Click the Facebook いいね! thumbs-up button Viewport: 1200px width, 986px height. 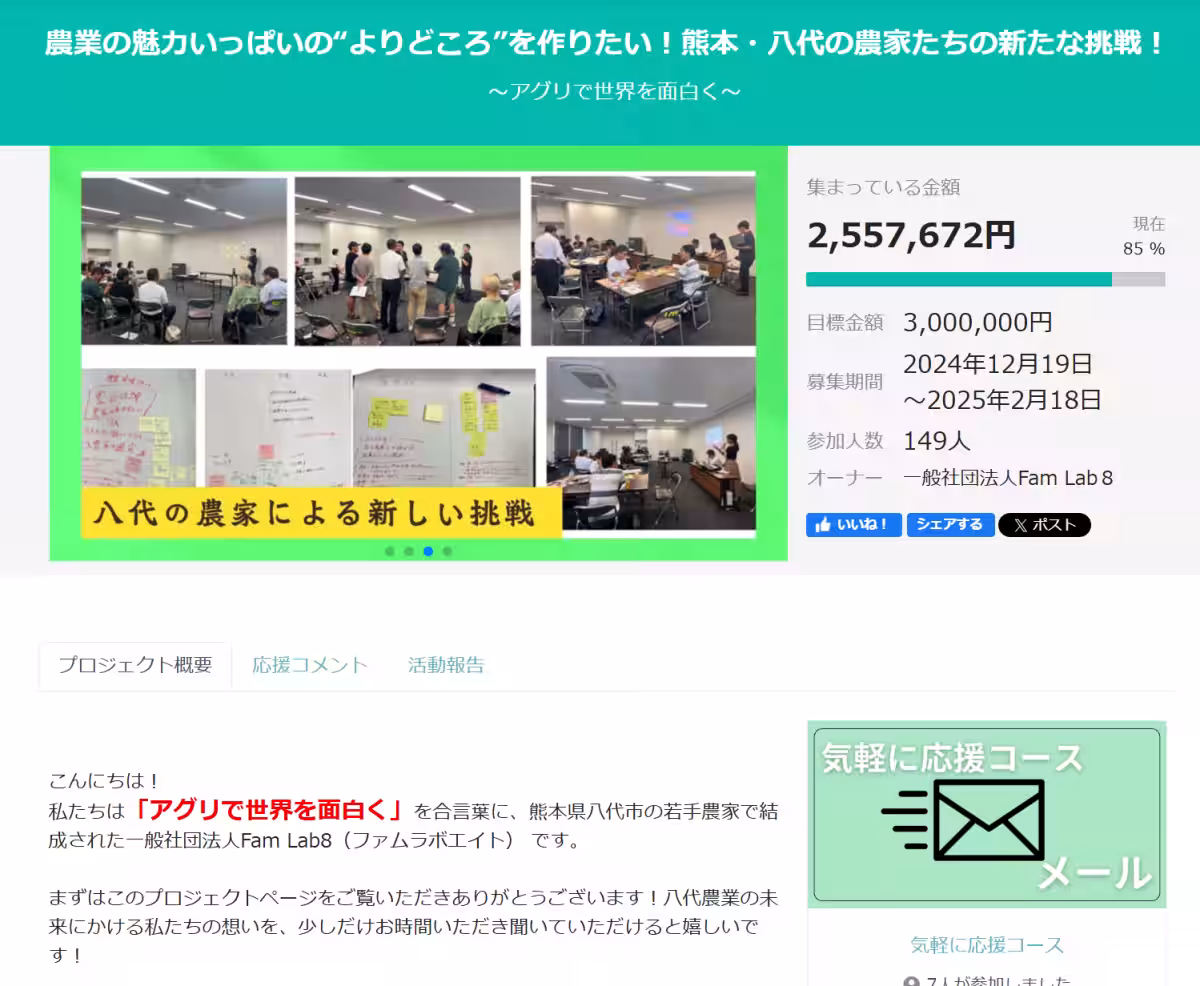(x=853, y=525)
